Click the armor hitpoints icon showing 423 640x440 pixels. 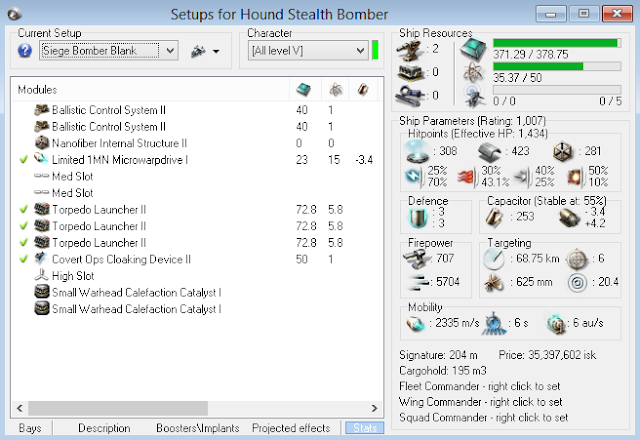[x=489, y=151]
